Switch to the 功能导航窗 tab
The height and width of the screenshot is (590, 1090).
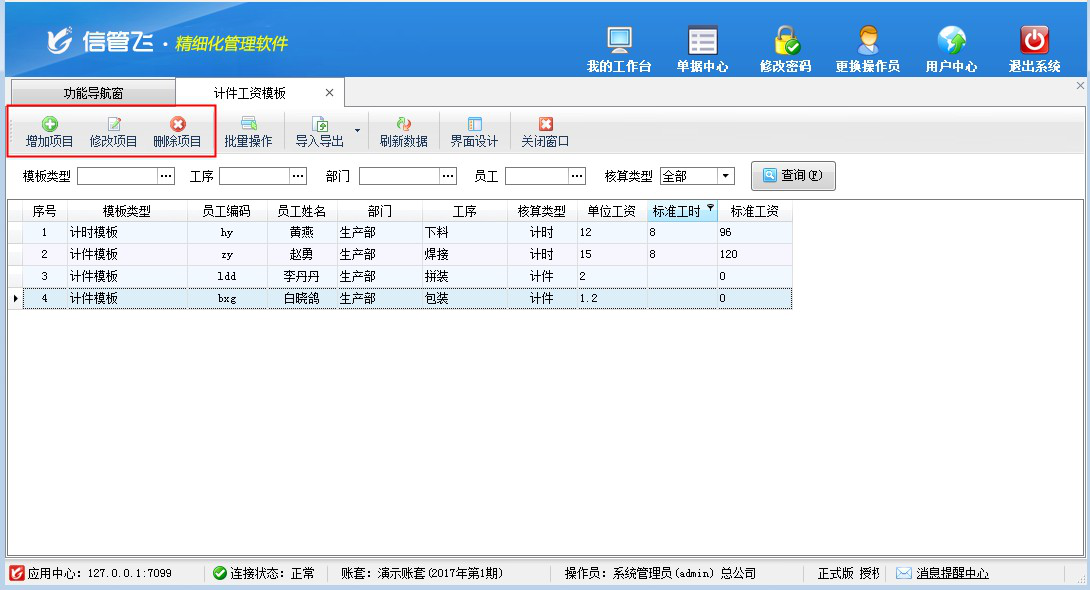pyautogui.click(x=93, y=93)
